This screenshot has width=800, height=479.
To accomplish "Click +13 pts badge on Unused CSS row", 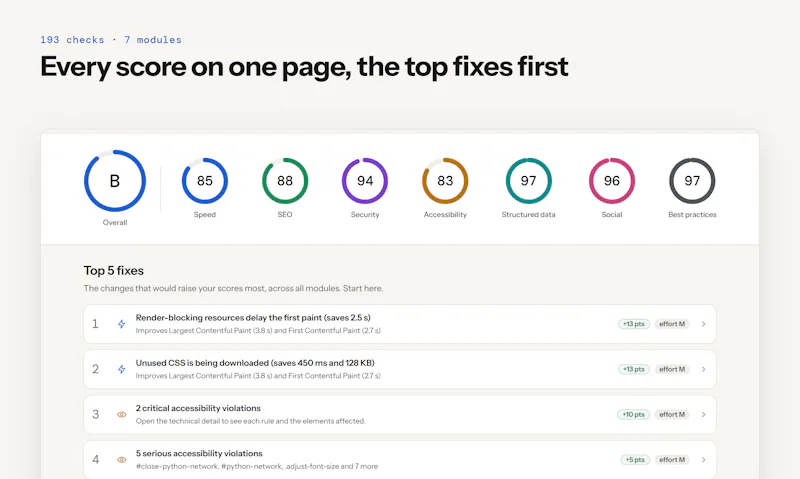I will (x=634, y=369).
